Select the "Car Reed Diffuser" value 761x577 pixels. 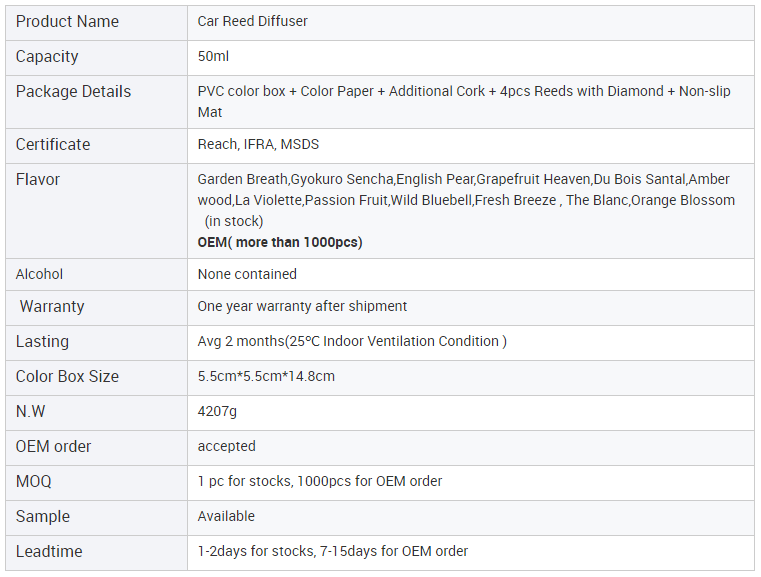point(255,22)
